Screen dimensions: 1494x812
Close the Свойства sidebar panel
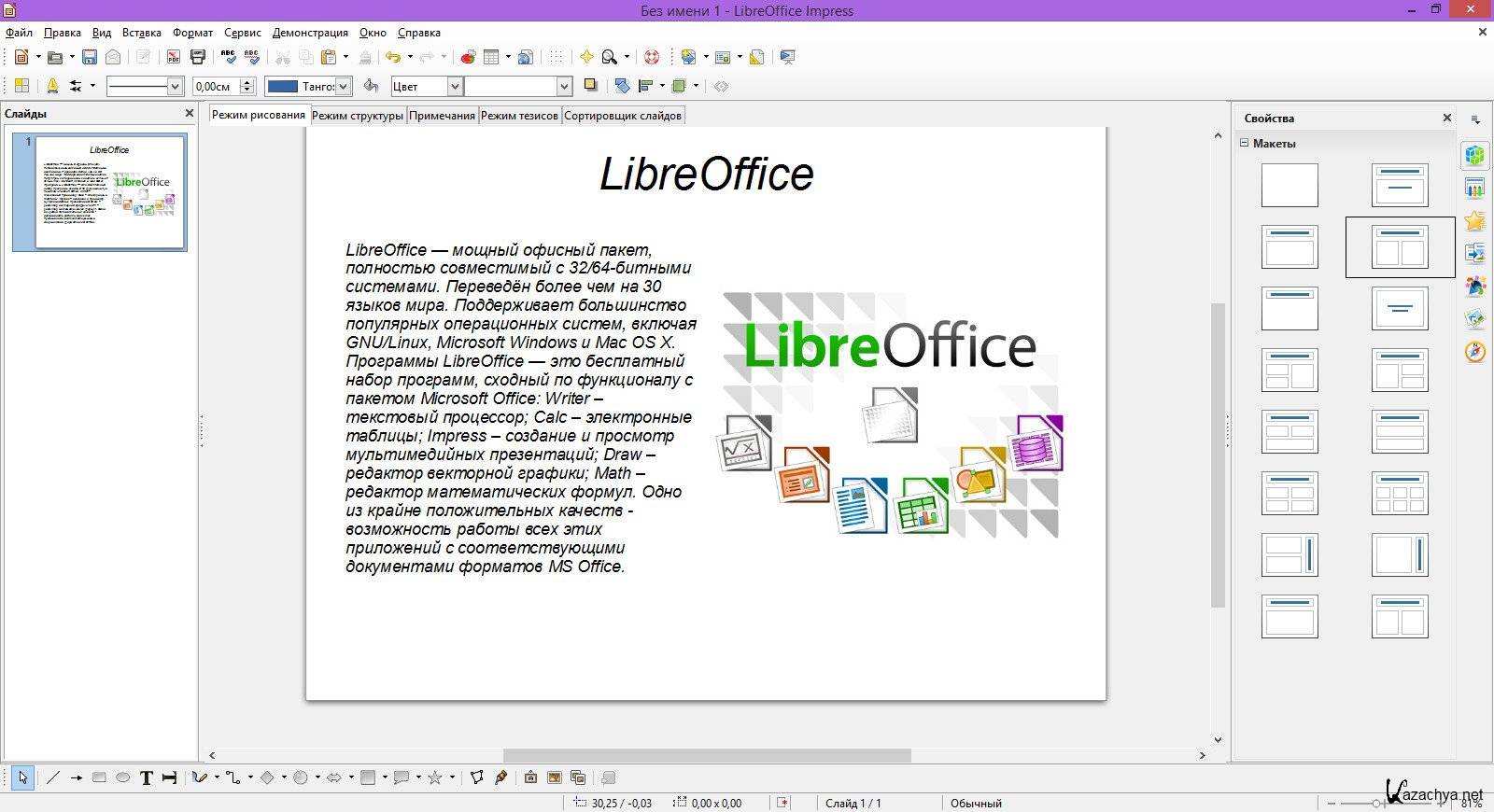point(1447,118)
